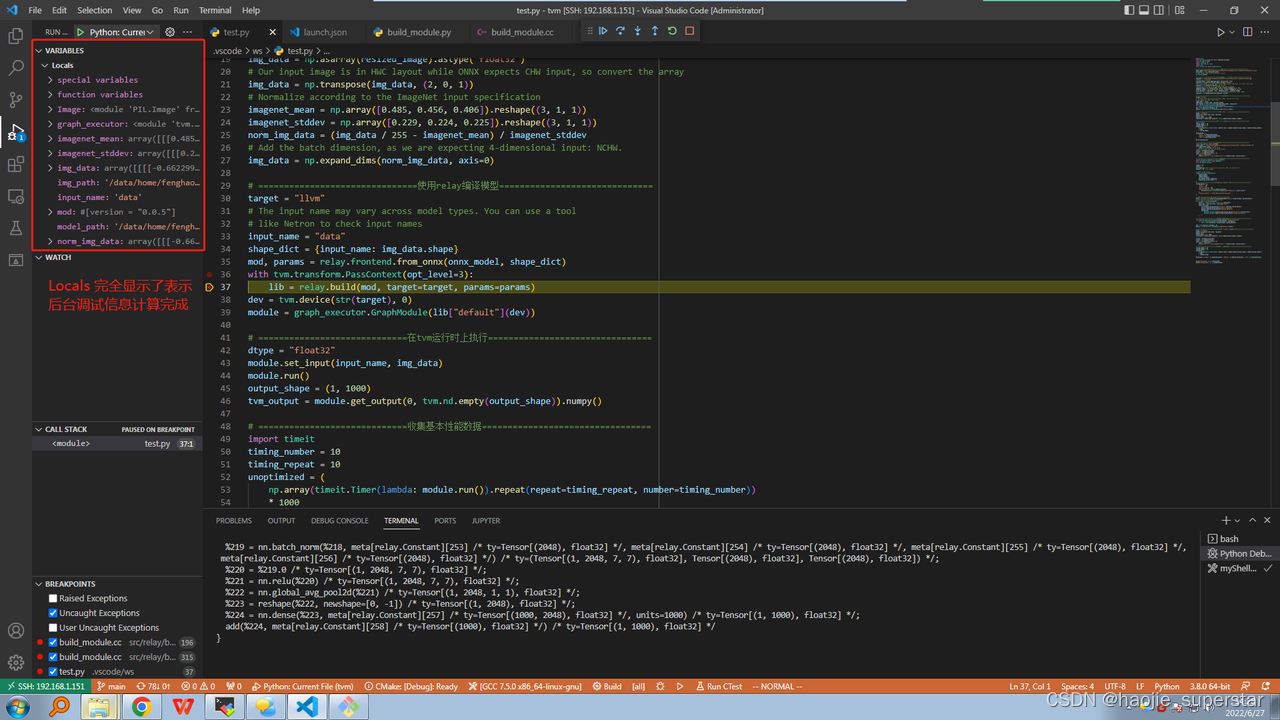Open launch.json with the debug gear icon
Viewport: 1280px width, 720px height.
[170, 32]
